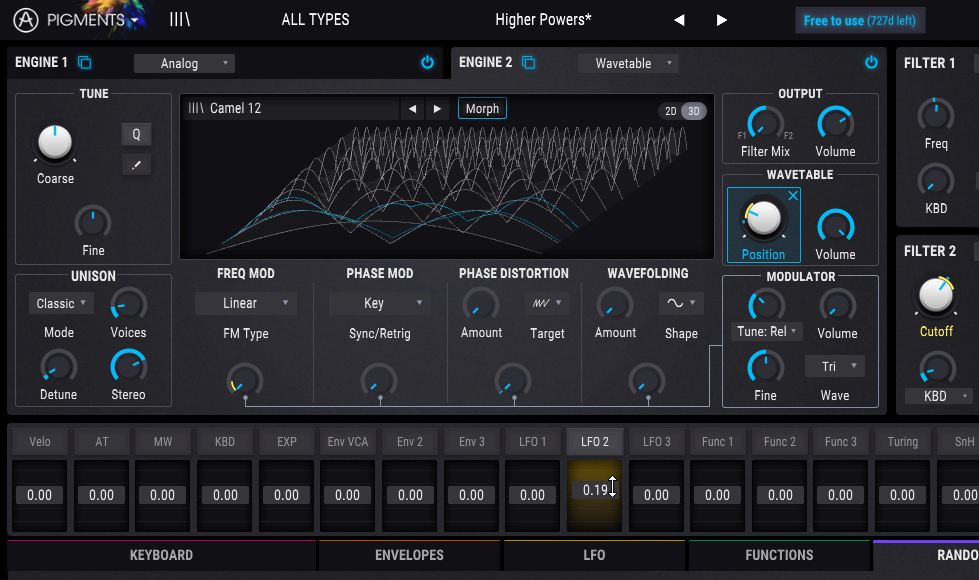Open Unison mode dropdown Classic

pyautogui.click(x=61, y=303)
